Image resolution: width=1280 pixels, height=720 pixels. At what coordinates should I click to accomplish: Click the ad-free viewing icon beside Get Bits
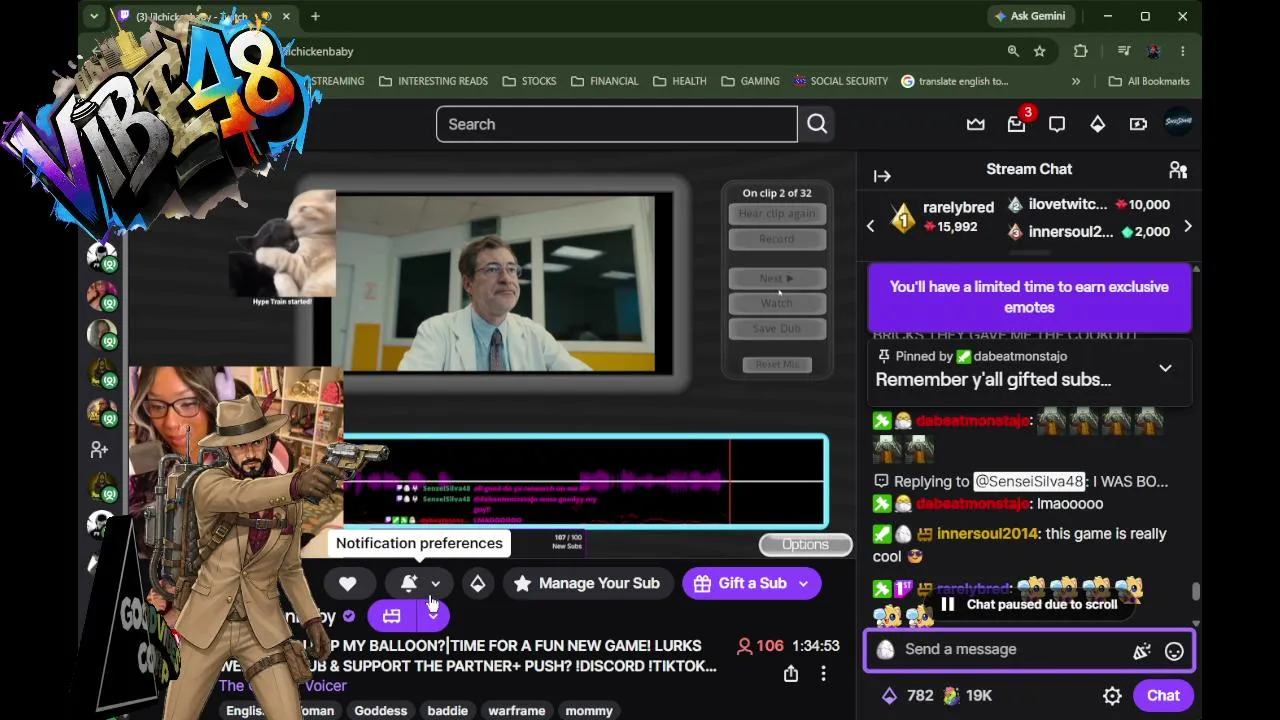pyautogui.click(x=1138, y=124)
